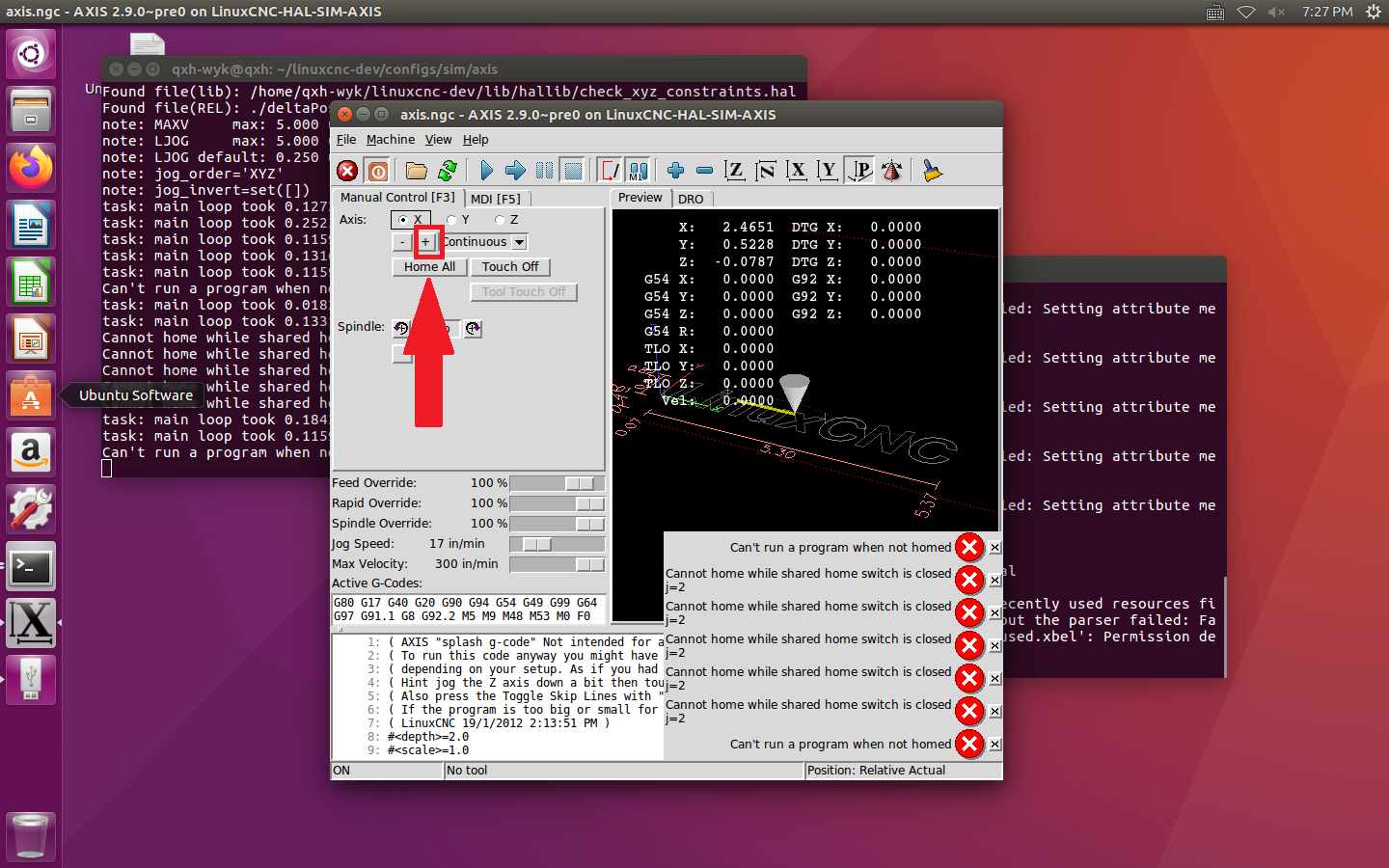This screenshot has height=868, width=1389.
Task: Focus the qxh-wyk@qxh terminal window title bar
Action: pyautogui.click(x=453, y=69)
